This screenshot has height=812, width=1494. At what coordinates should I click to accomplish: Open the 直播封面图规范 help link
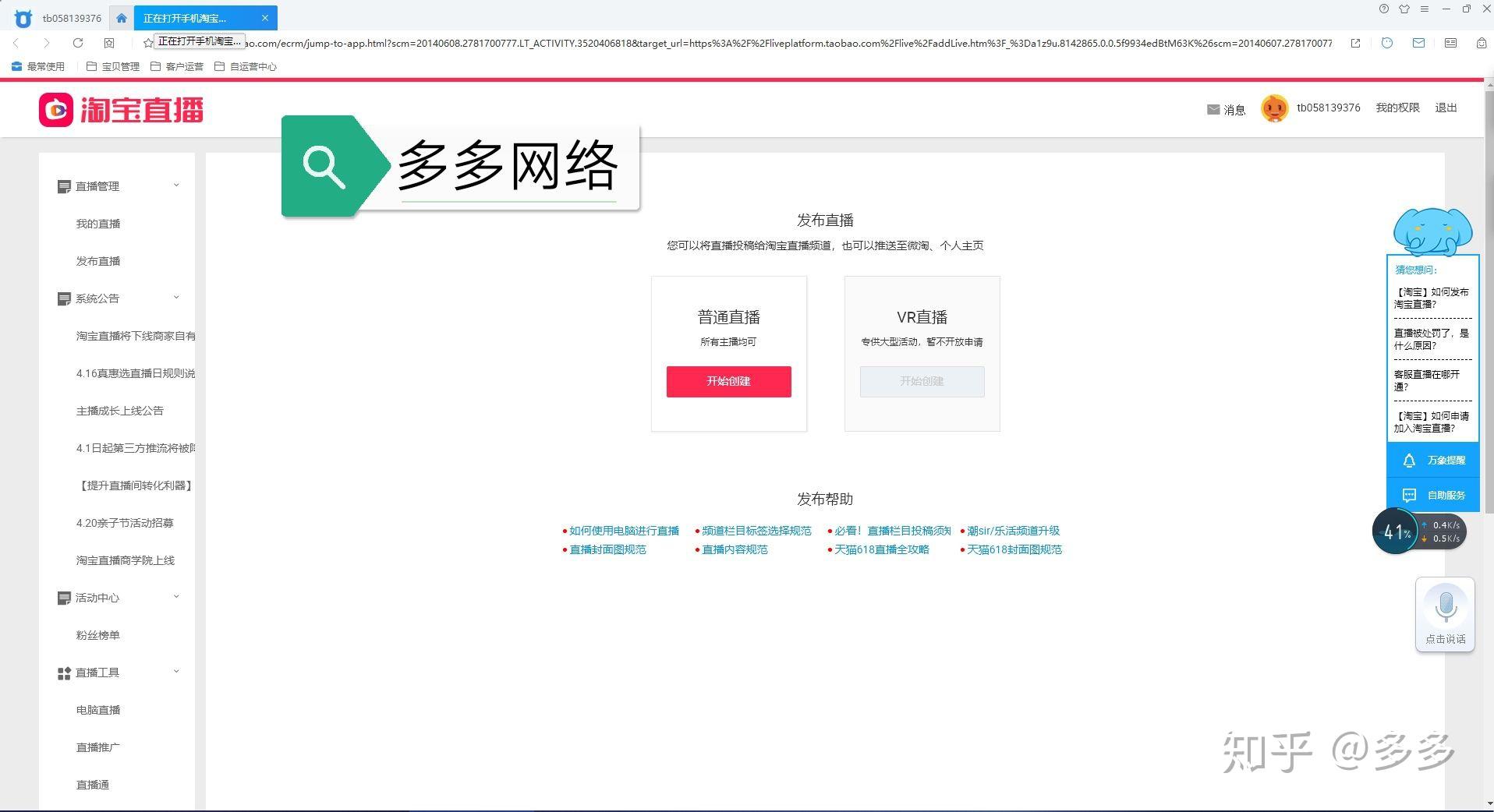point(607,549)
